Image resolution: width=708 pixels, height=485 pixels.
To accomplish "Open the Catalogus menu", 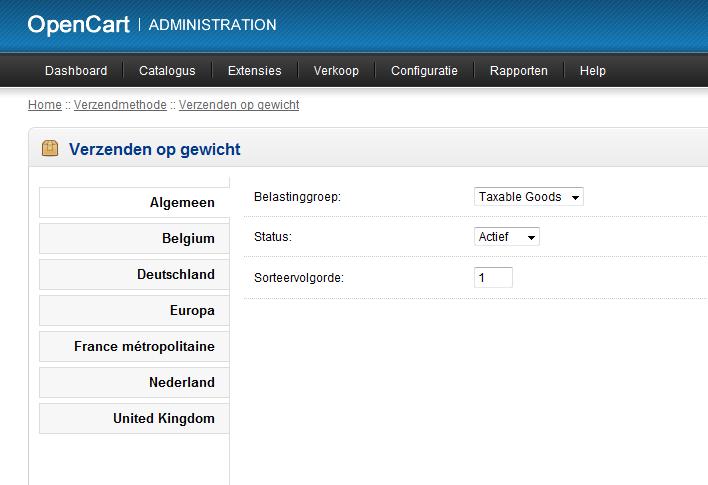I will (167, 71).
